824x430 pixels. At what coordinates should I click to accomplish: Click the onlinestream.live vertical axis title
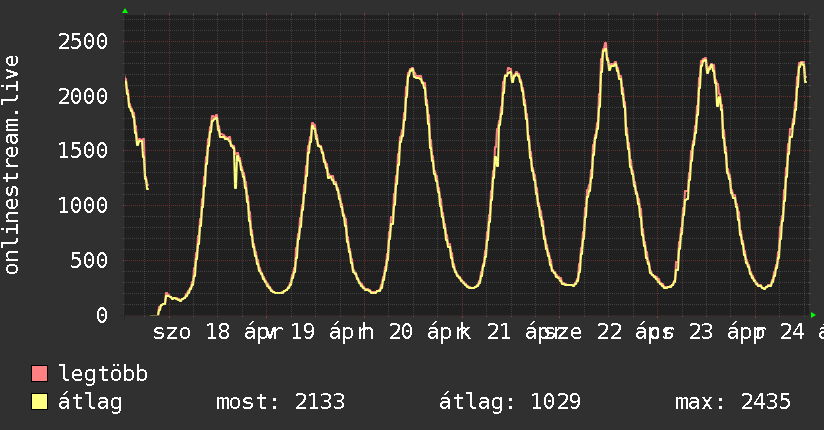(x=12, y=165)
